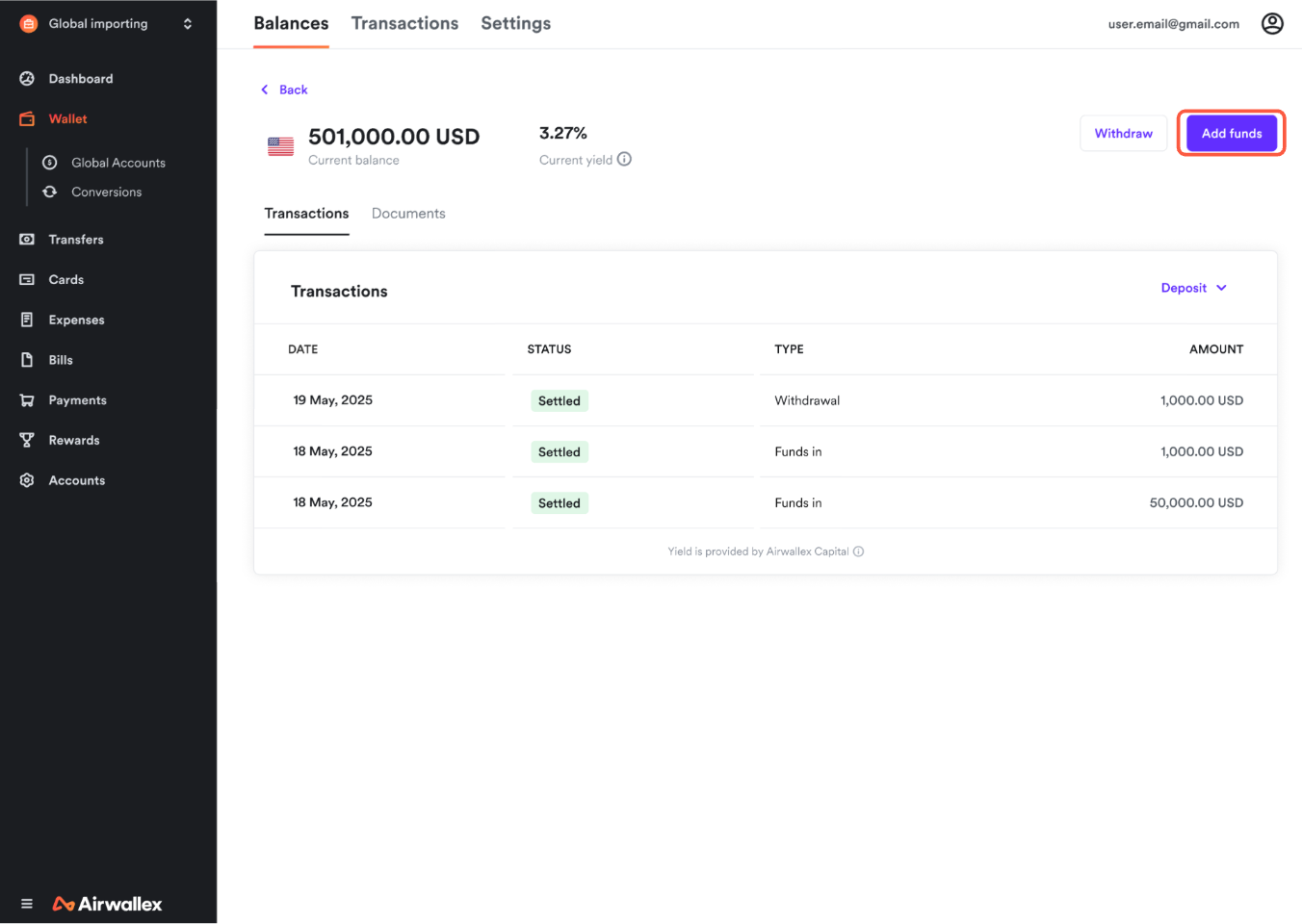Click the Conversions arrows icon
Viewport: 1302px width, 924px height.
click(50, 192)
